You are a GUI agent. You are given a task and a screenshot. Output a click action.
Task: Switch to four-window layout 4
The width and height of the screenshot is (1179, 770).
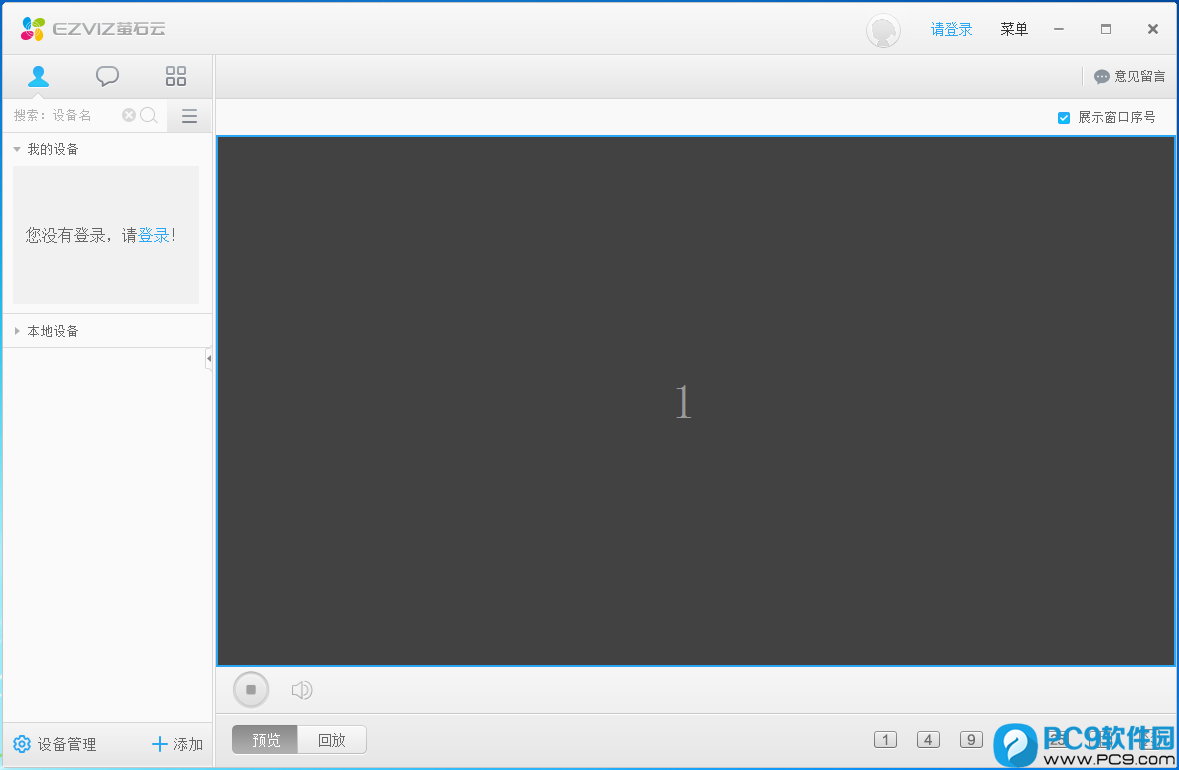[x=928, y=740]
